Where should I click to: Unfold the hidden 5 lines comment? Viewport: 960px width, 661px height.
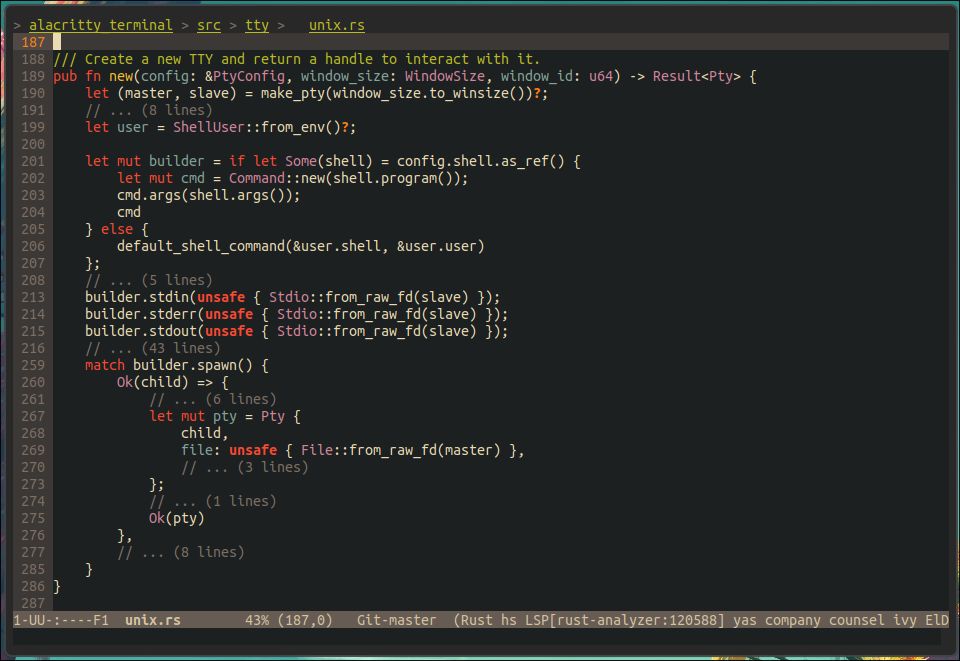pos(148,280)
